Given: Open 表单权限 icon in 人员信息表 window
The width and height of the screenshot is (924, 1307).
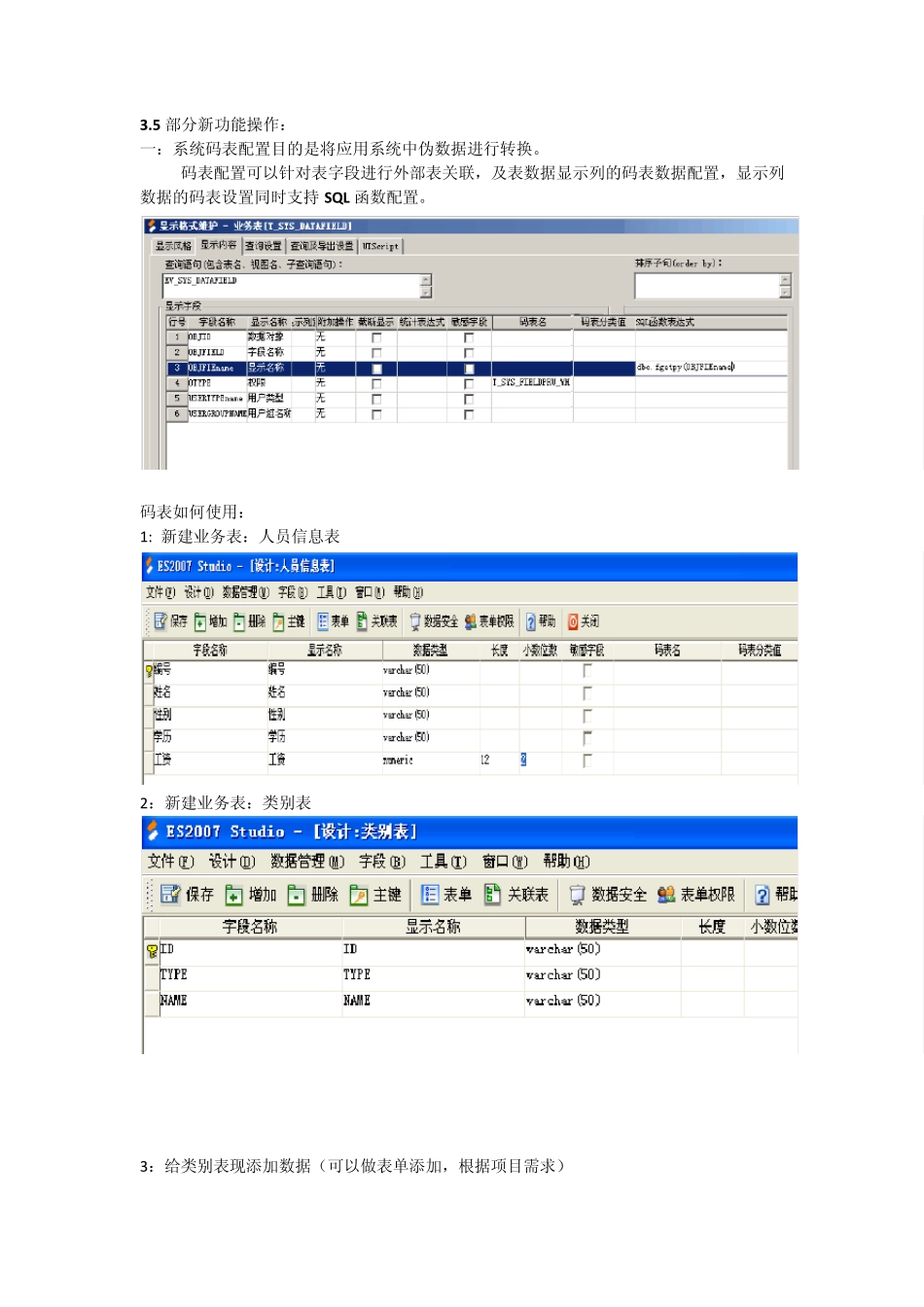Looking at the screenshot, I should (471, 621).
